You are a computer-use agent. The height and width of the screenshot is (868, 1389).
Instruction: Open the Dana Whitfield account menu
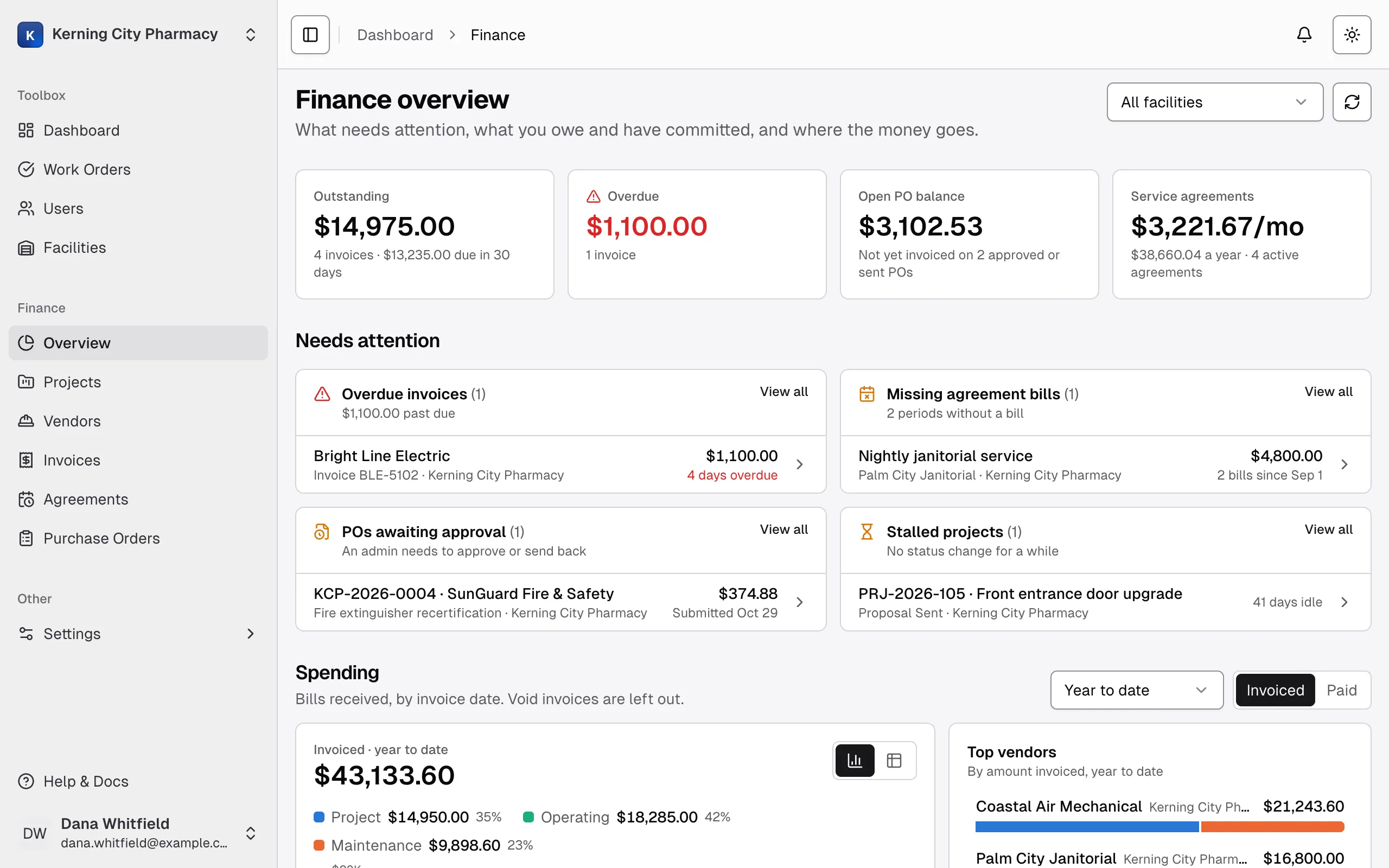(138, 833)
